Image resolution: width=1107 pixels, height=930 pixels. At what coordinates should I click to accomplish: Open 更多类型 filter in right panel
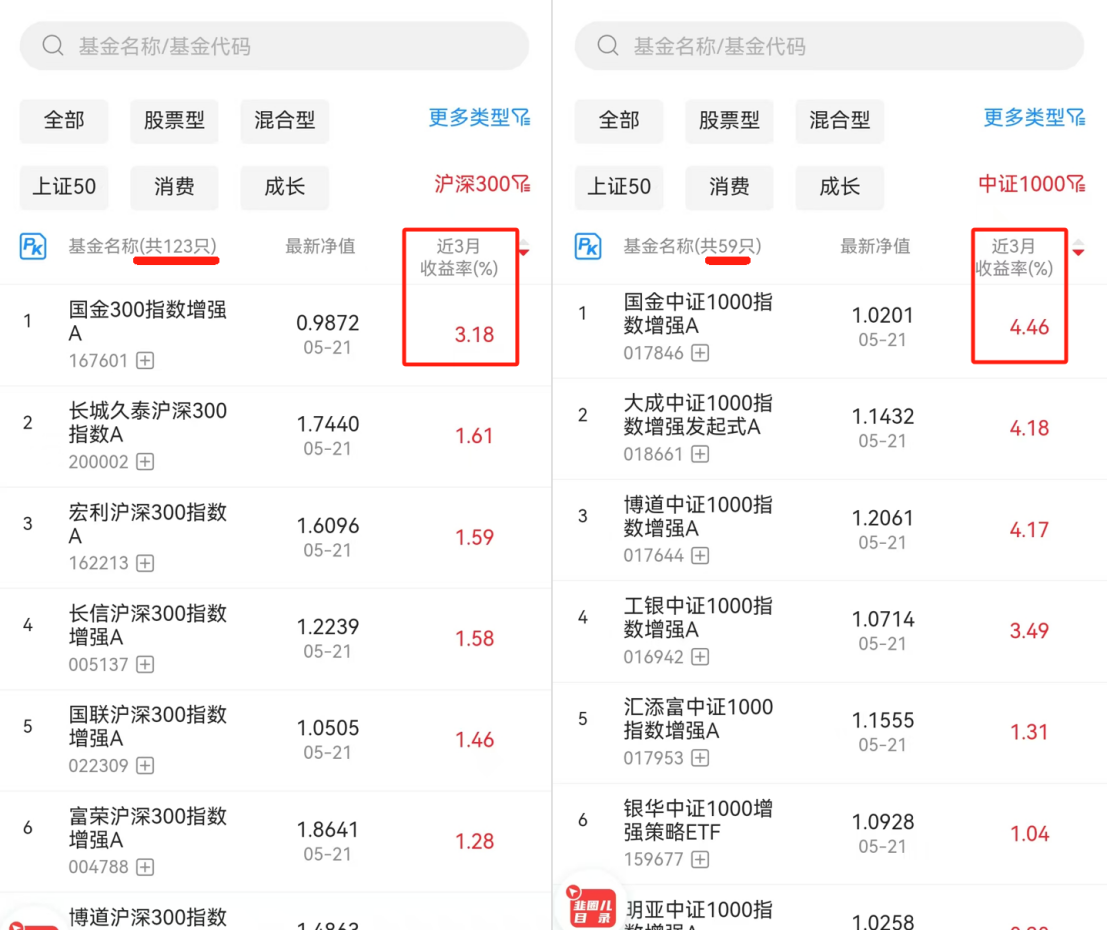coord(1034,117)
